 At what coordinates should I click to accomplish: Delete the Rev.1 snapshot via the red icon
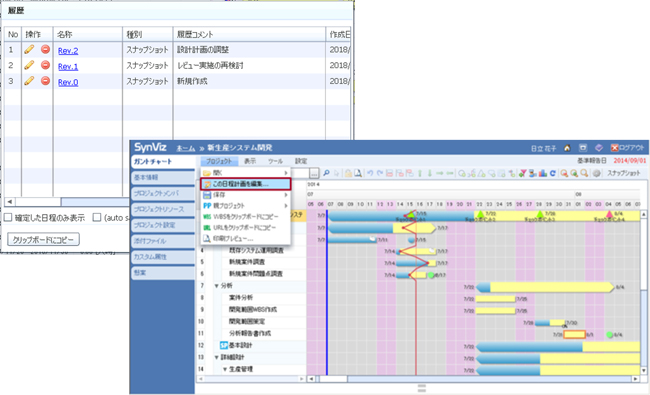(45, 65)
